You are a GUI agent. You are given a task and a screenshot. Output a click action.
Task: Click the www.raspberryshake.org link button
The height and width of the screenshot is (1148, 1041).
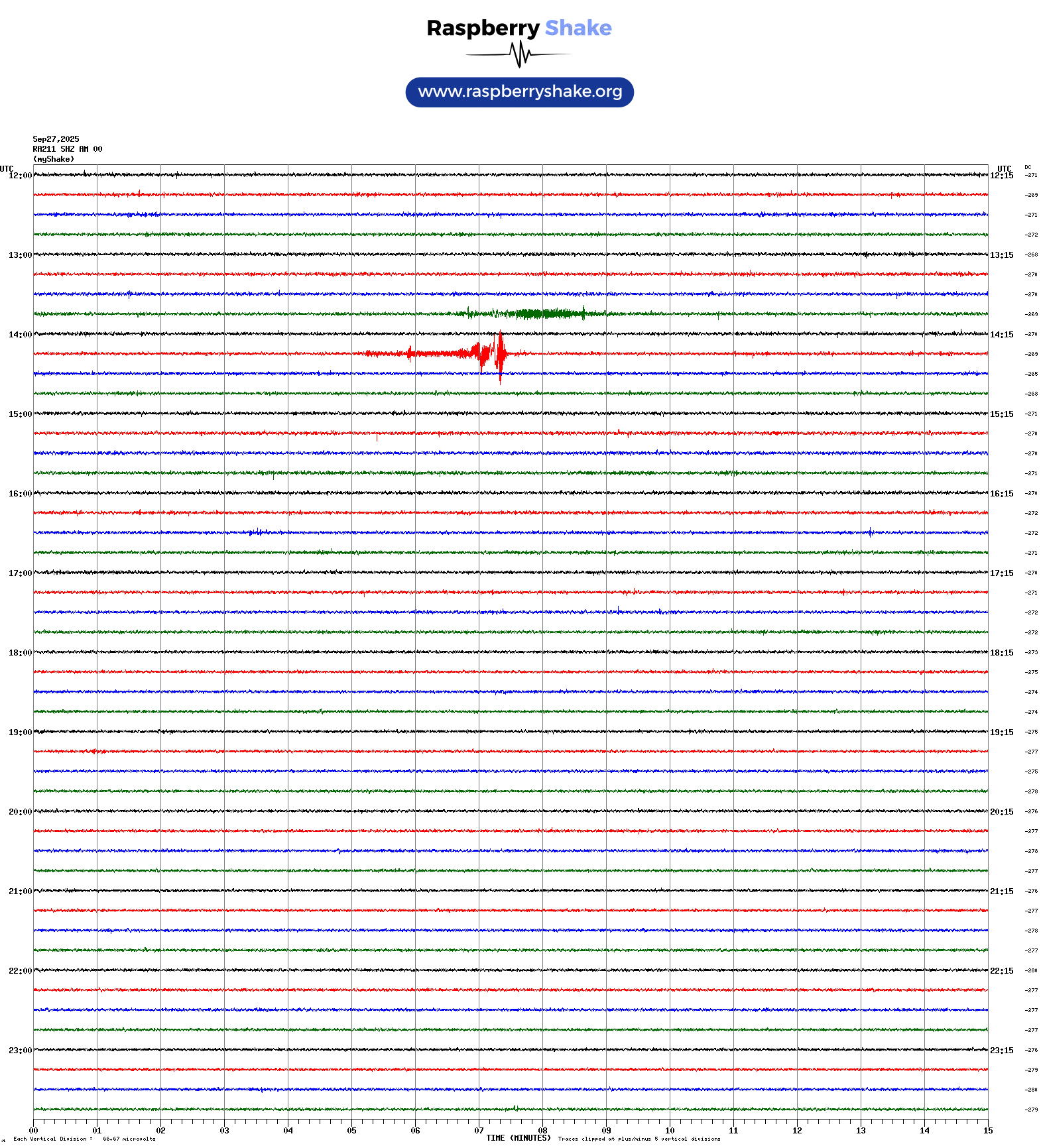click(520, 92)
